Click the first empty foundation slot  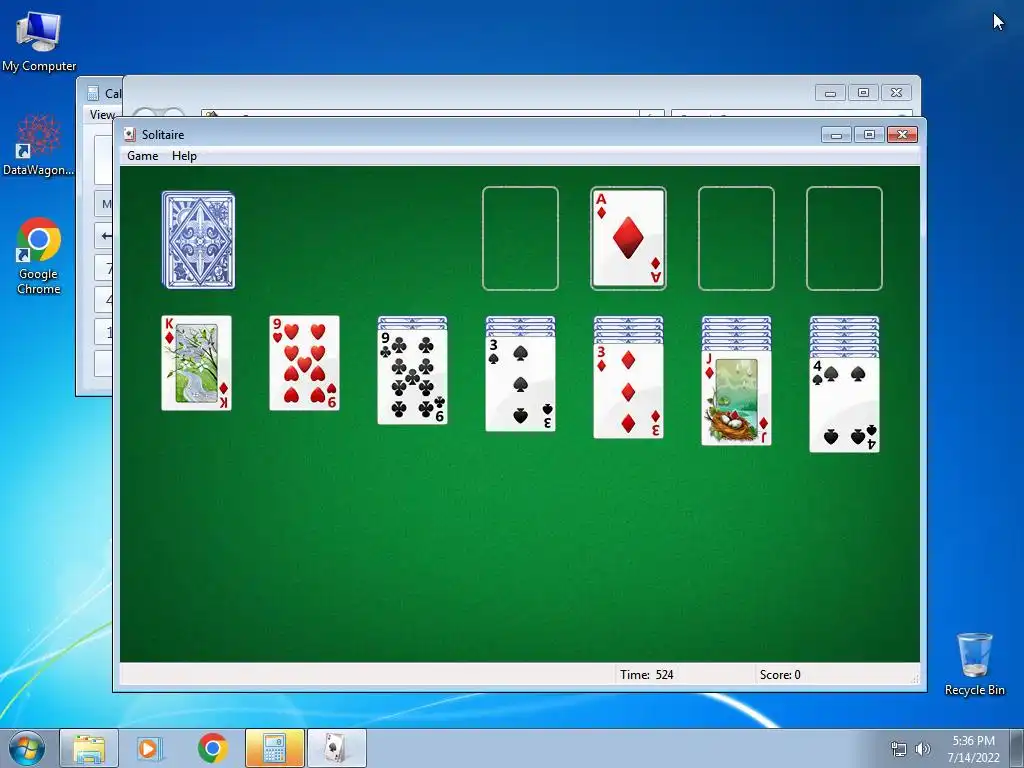click(520, 238)
